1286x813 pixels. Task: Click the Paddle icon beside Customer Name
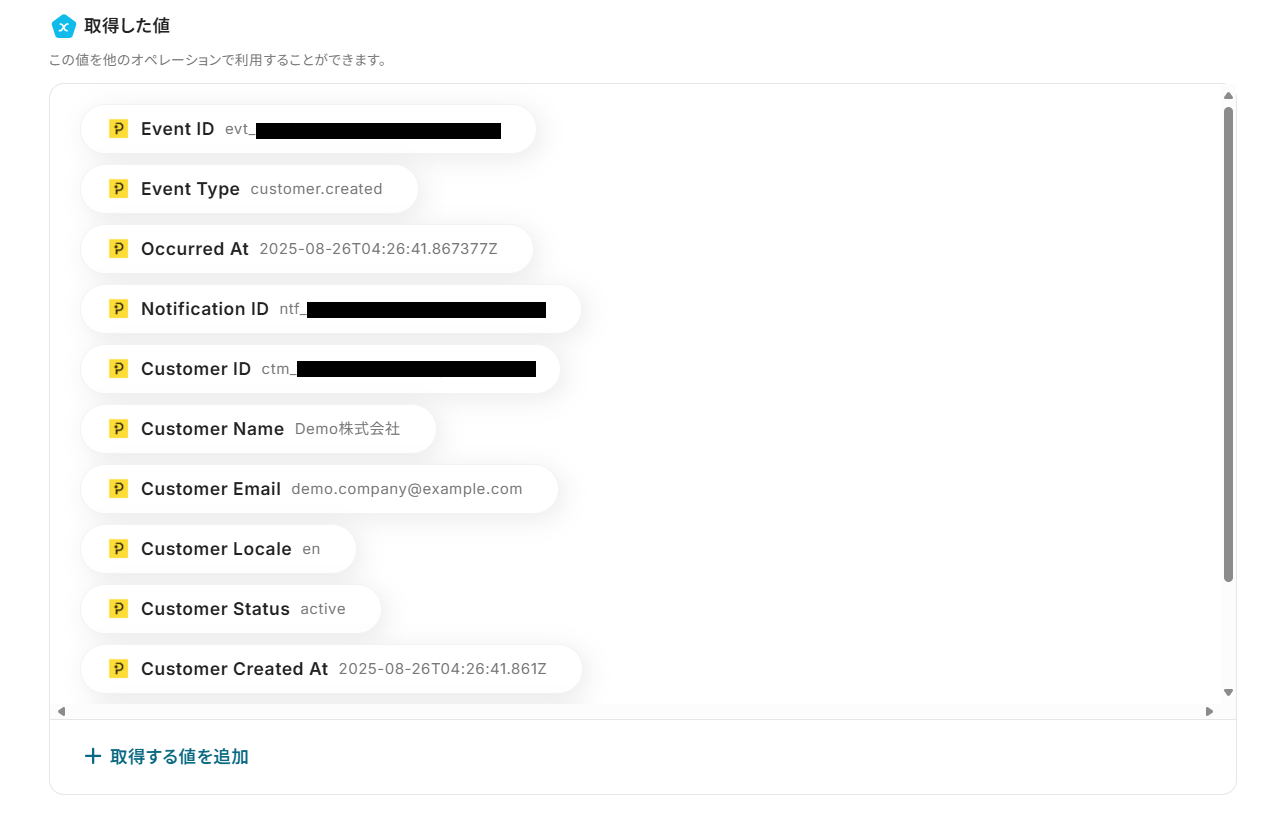click(118, 429)
